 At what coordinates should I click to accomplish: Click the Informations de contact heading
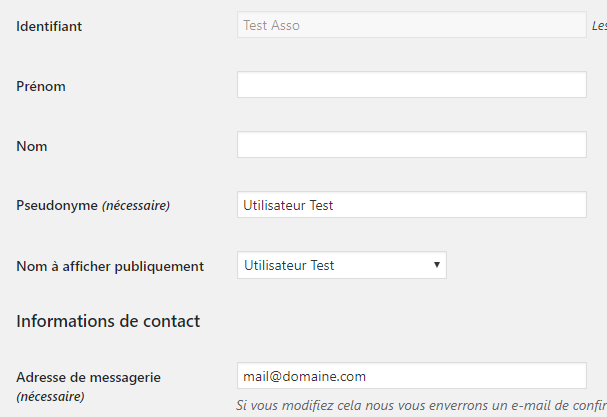pos(108,321)
